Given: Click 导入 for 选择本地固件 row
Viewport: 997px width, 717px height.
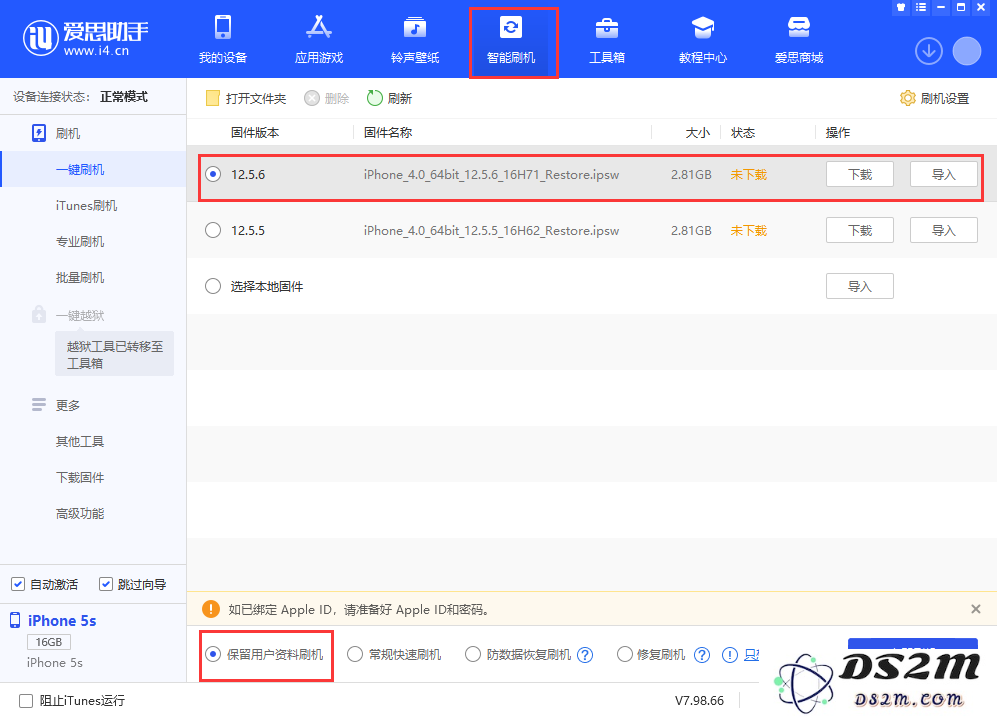Looking at the screenshot, I should (860, 286).
